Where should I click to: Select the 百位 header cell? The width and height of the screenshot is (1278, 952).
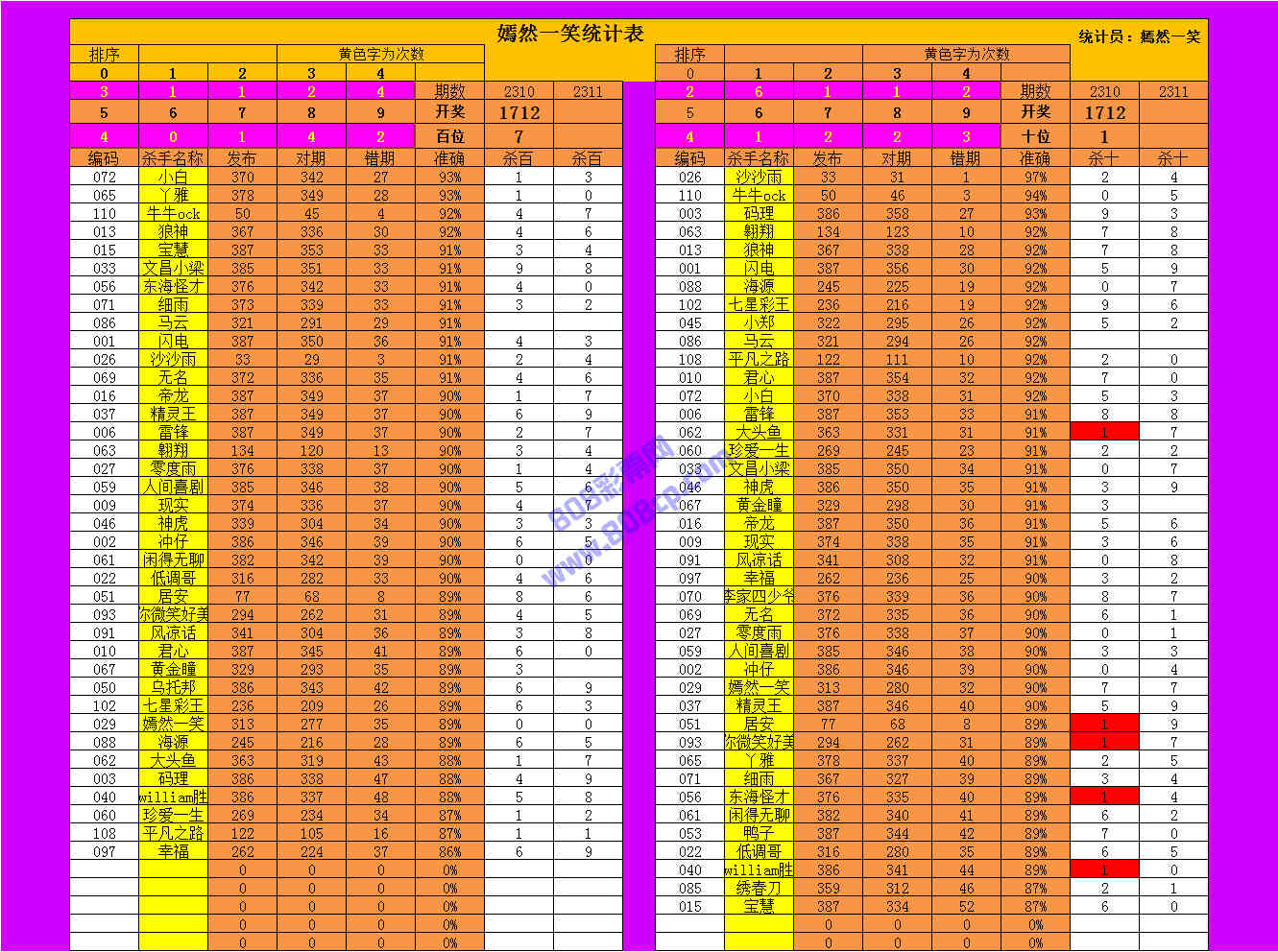449,136
